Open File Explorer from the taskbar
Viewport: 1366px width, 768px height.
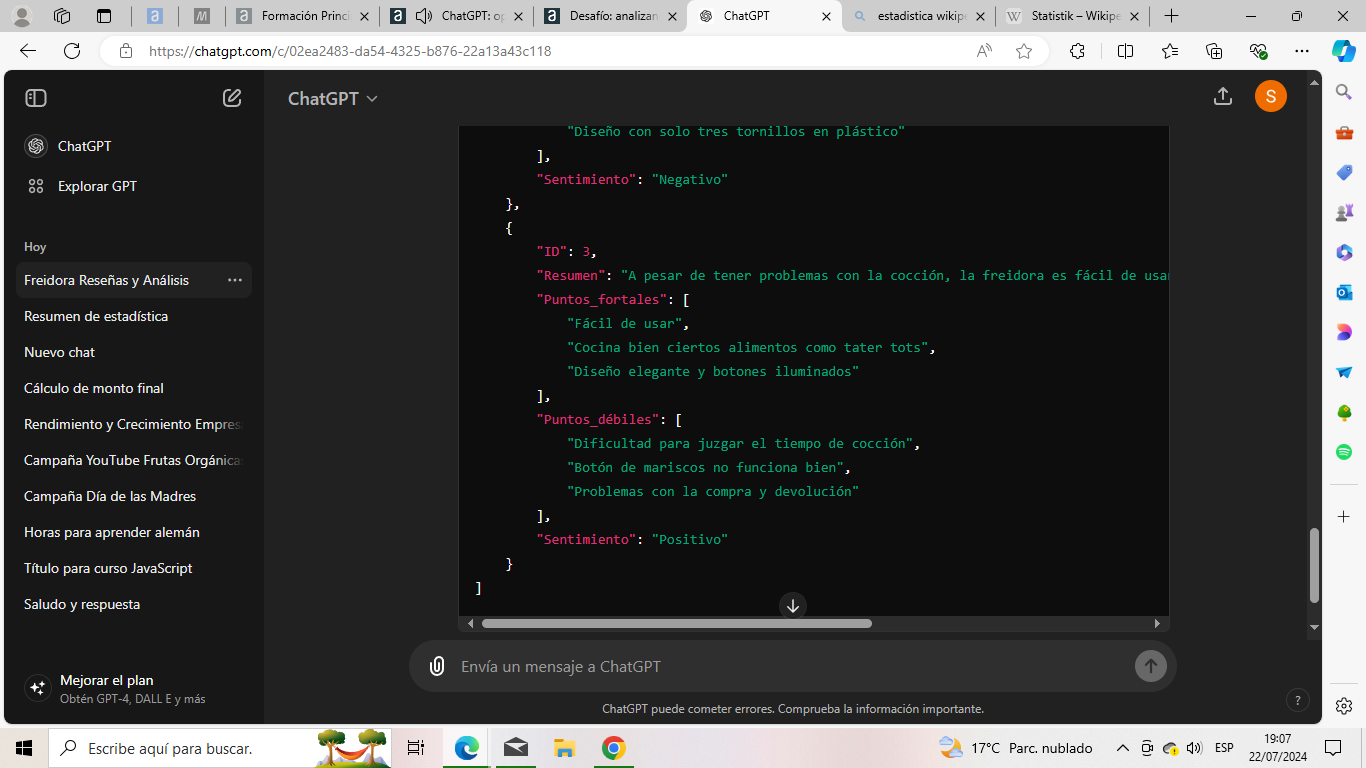pyautogui.click(x=565, y=748)
